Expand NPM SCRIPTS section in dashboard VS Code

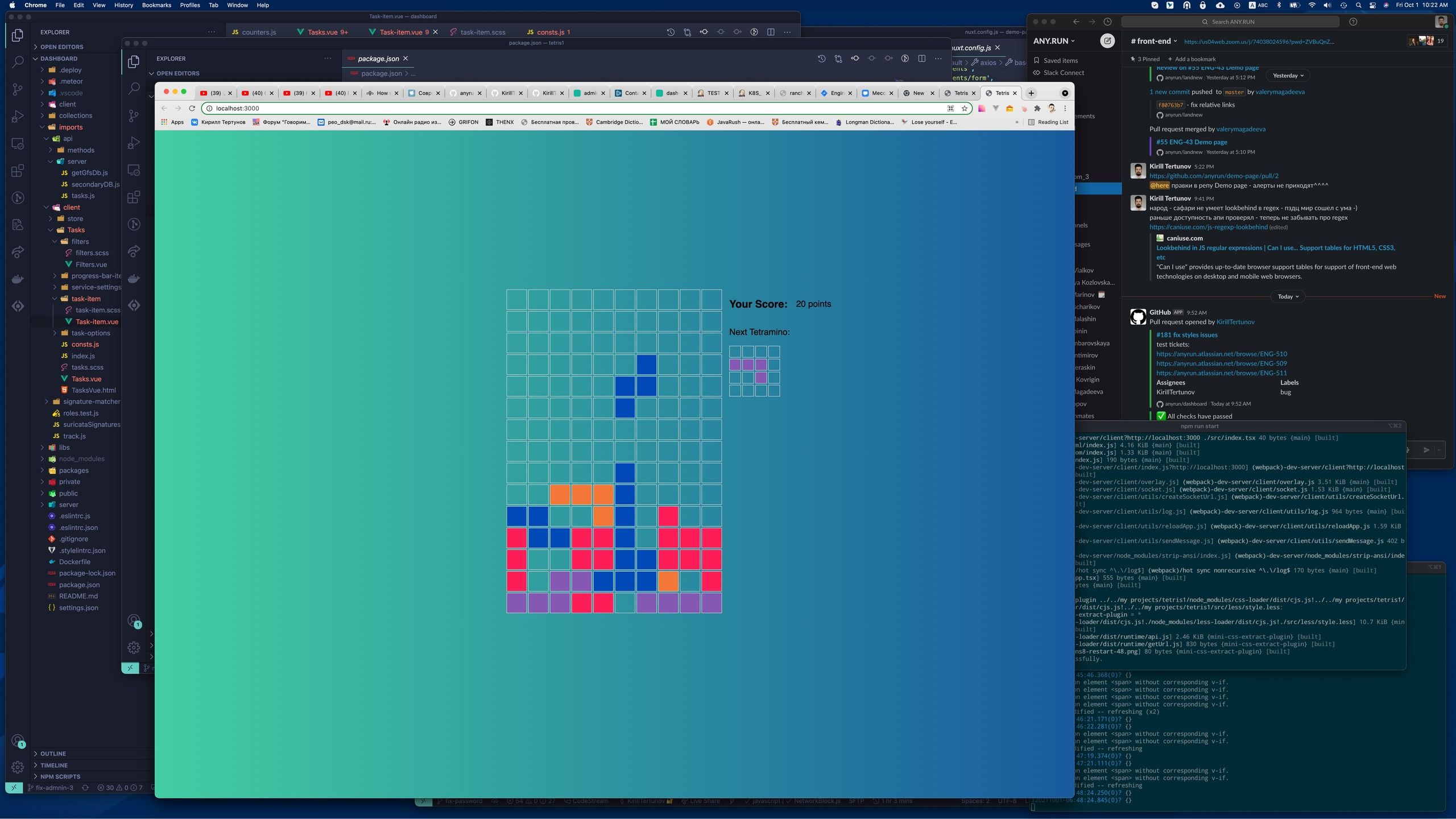pyautogui.click(x=60, y=776)
